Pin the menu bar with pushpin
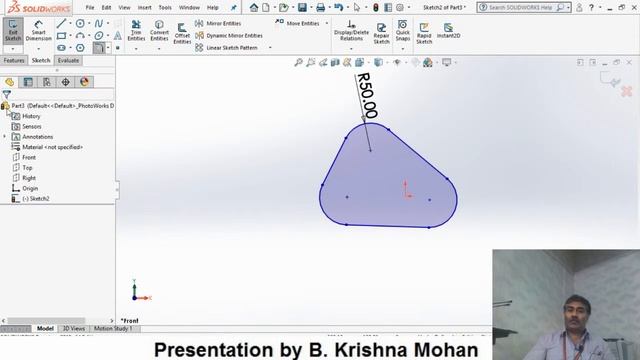The width and height of the screenshot is (640, 360). (233, 7)
